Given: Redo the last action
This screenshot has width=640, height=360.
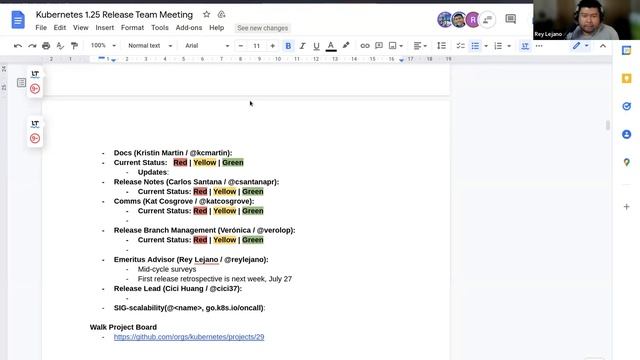Looking at the screenshot, I should tap(32, 46).
